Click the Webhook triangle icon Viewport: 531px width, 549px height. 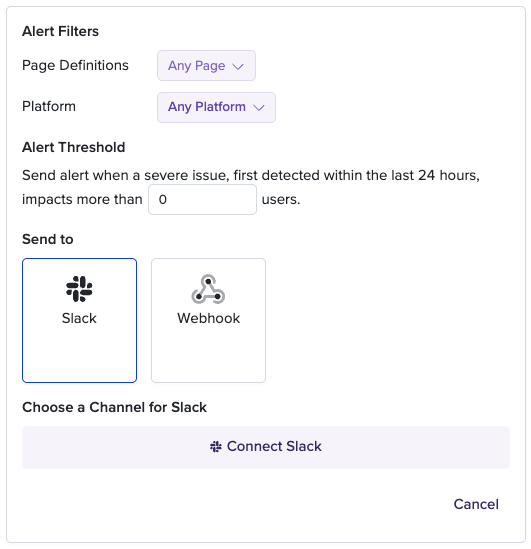208,289
